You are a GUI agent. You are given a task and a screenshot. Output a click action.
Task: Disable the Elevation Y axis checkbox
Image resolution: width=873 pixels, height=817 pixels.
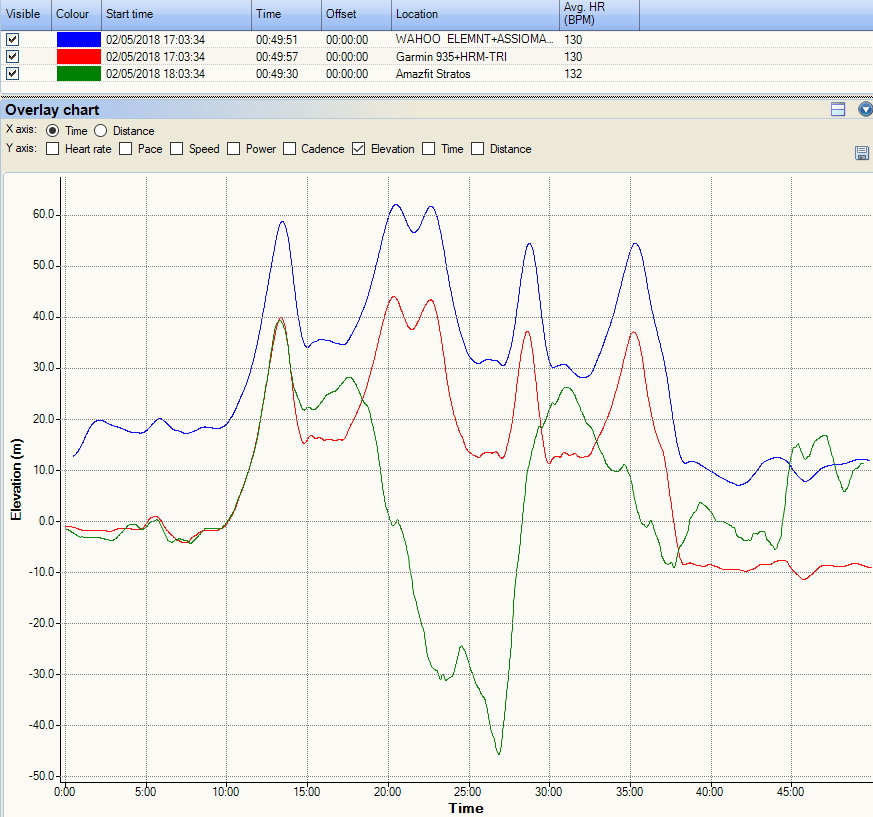pyautogui.click(x=359, y=149)
